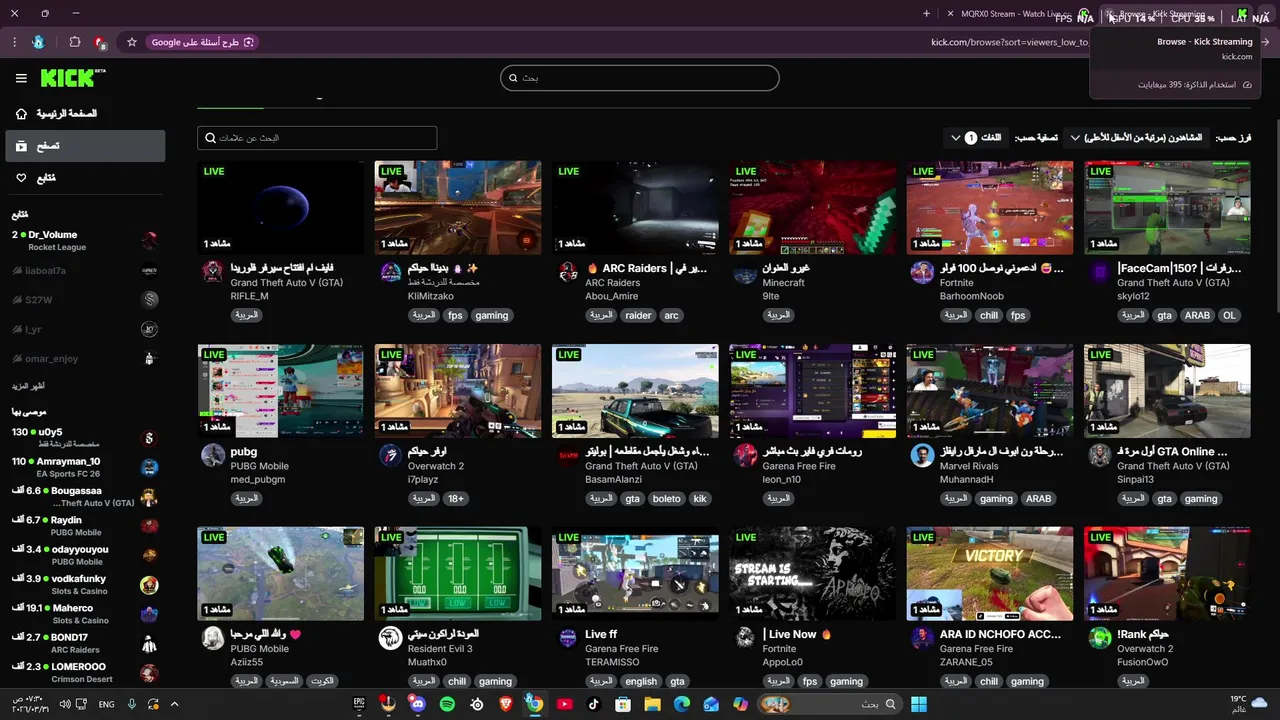Open S27W channel in the sidebar
Screen dimensions: 1280x720
[85, 299]
